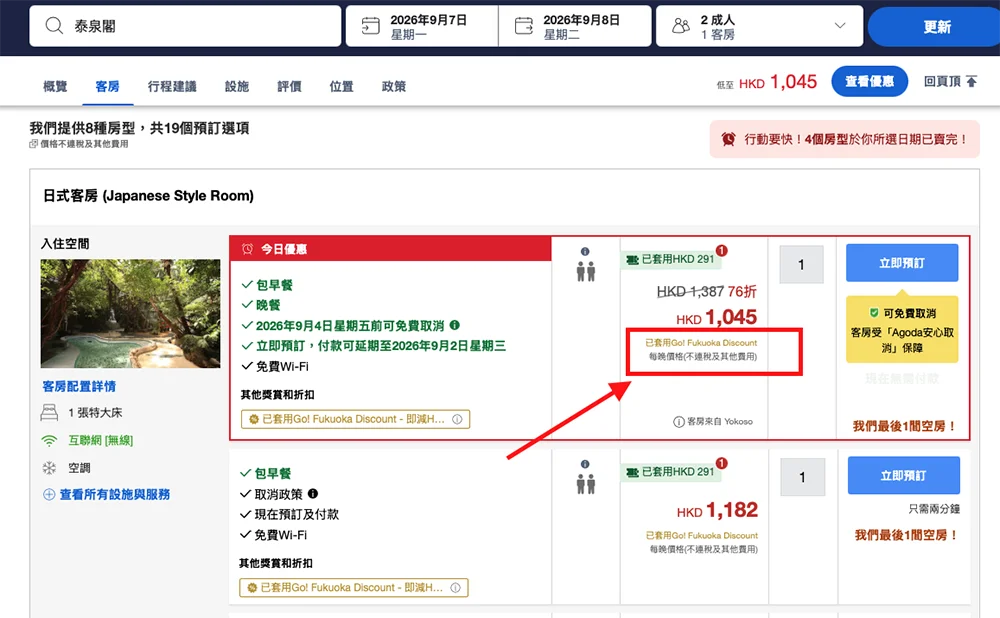This screenshot has width=1000, height=618.
Task: Open the check-out date 2026年9月8日
Action: (575, 26)
